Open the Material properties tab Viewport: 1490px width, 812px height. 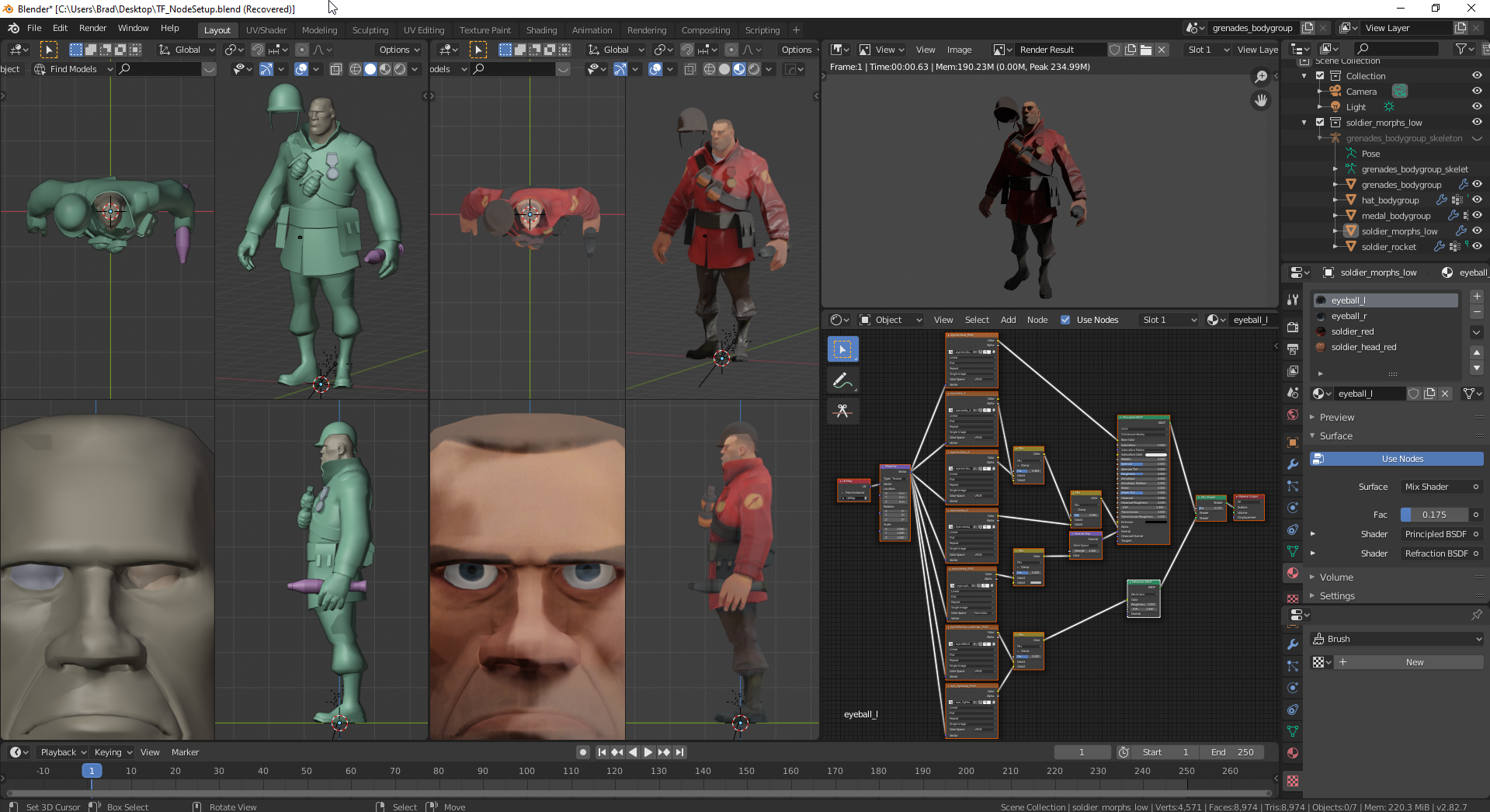[x=1293, y=573]
